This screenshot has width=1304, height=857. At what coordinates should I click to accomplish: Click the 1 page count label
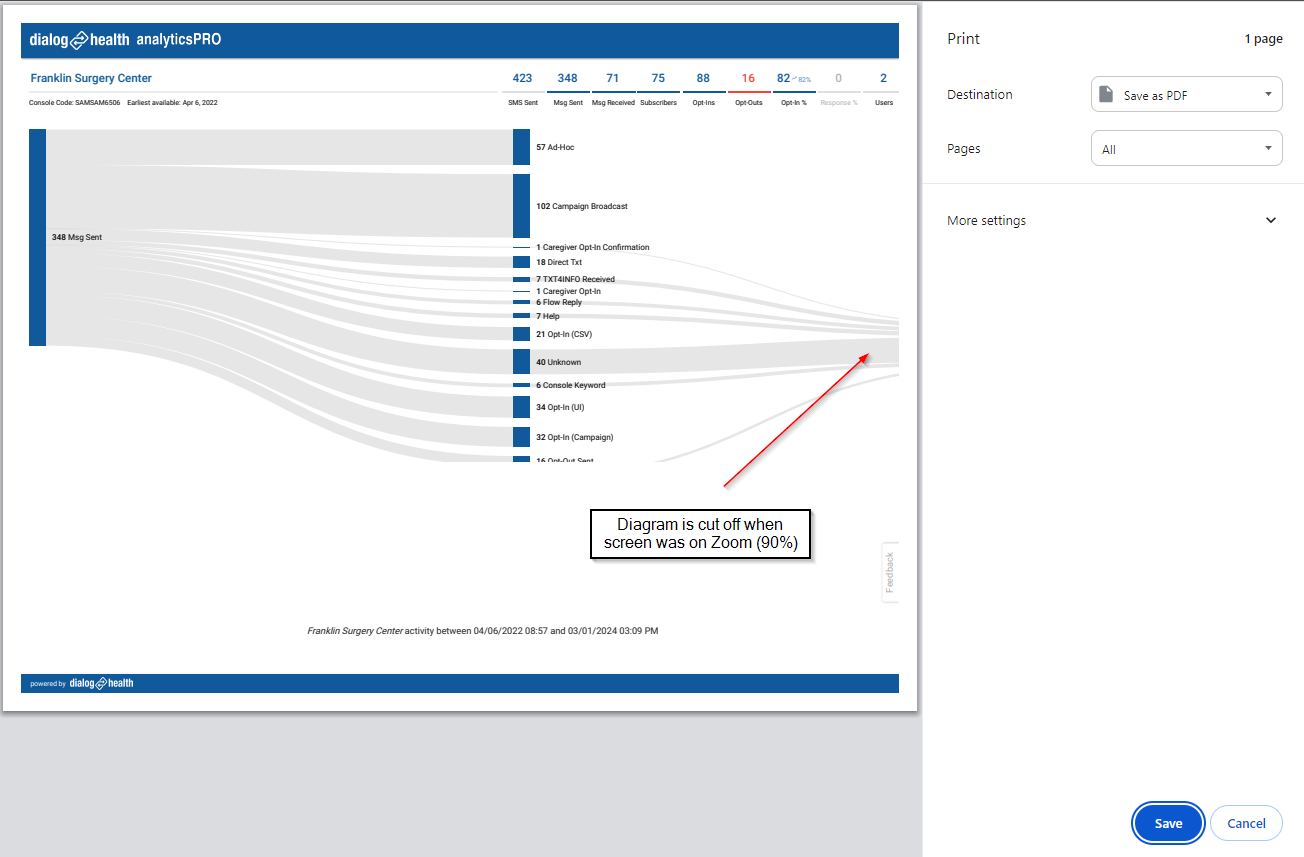(x=1263, y=39)
